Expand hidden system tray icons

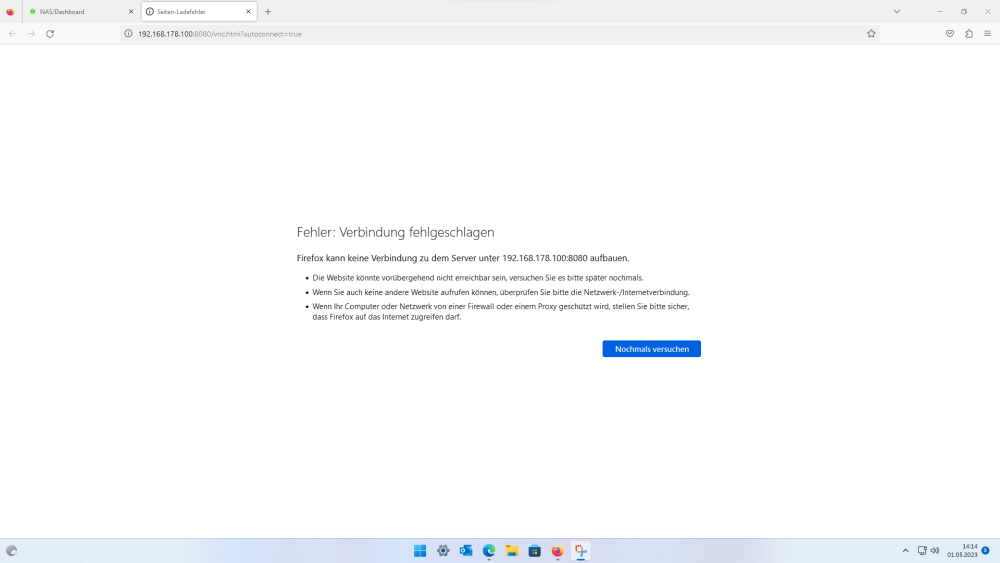[x=905, y=551]
